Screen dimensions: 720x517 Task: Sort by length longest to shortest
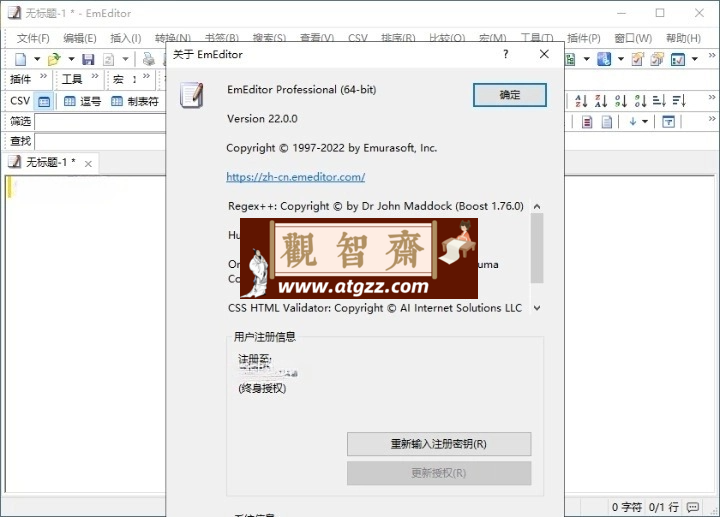[679, 101]
